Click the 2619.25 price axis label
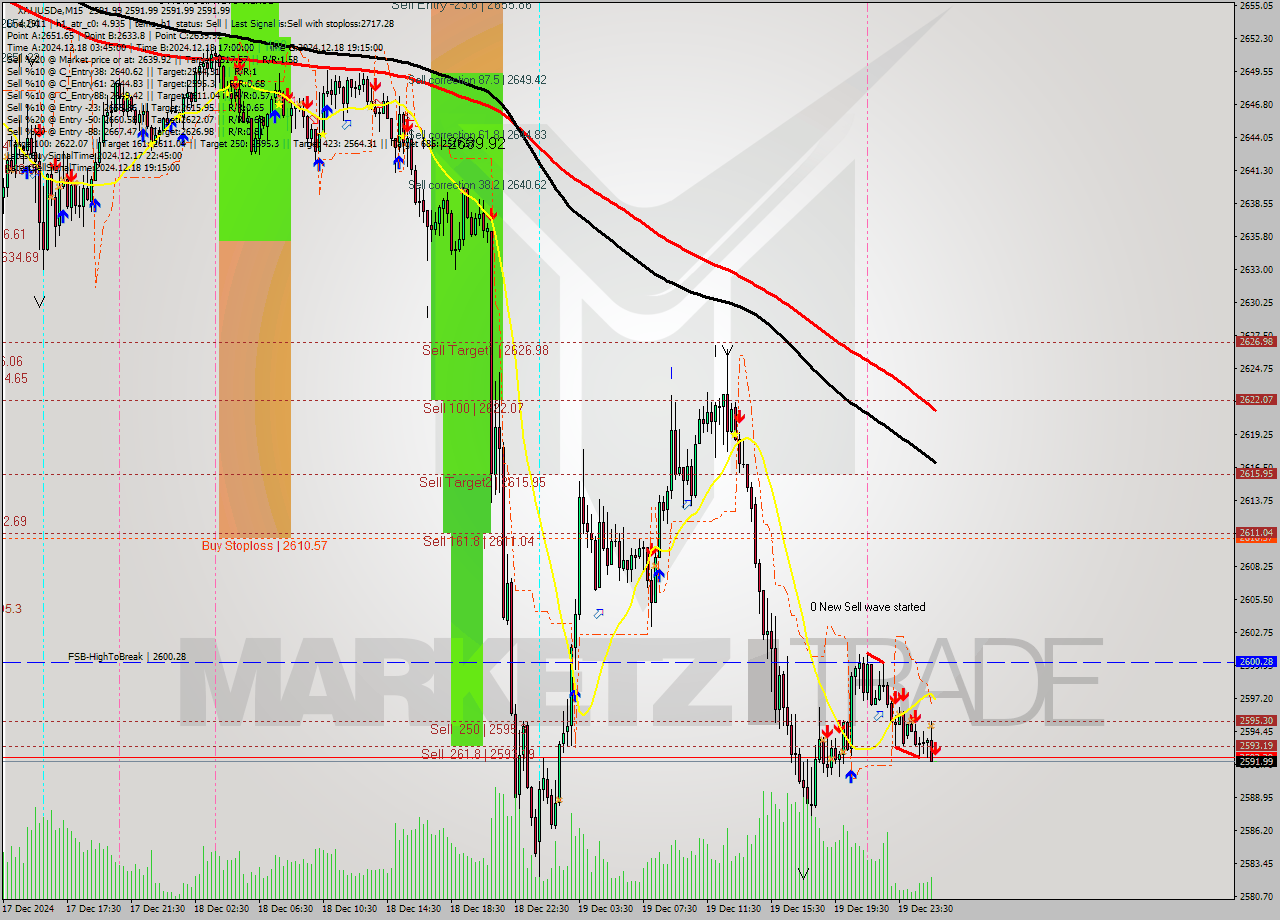The image size is (1280, 920). click(x=1256, y=435)
